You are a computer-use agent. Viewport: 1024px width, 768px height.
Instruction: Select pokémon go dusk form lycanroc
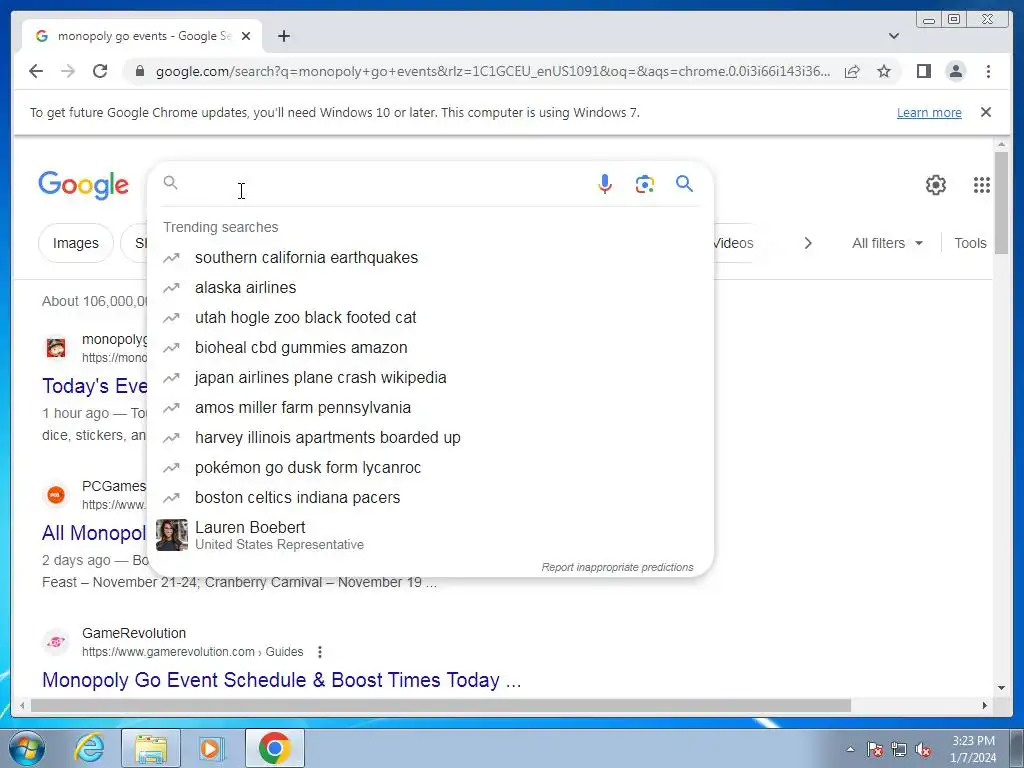point(430,468)
